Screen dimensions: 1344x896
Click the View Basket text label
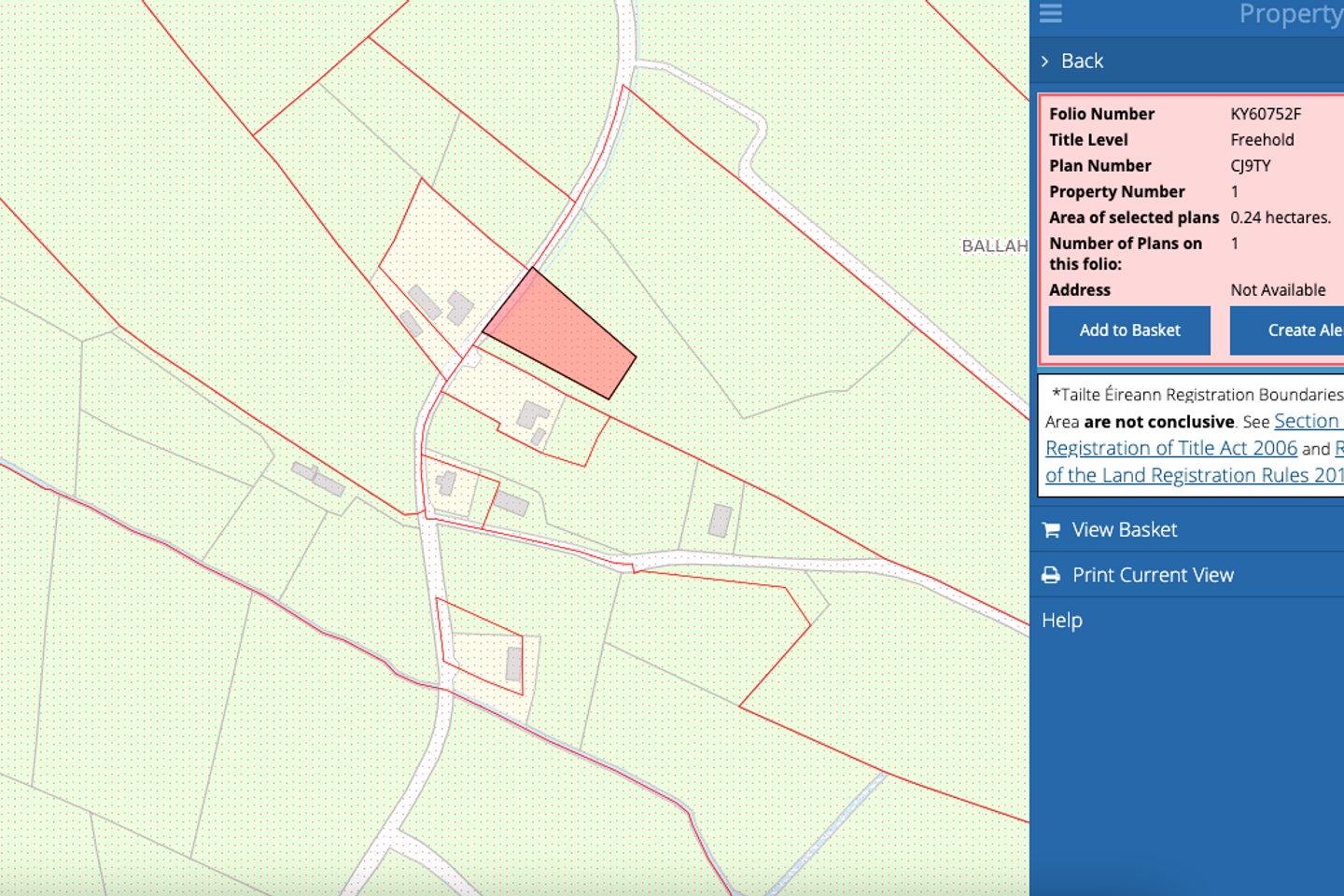point(1124,530)
